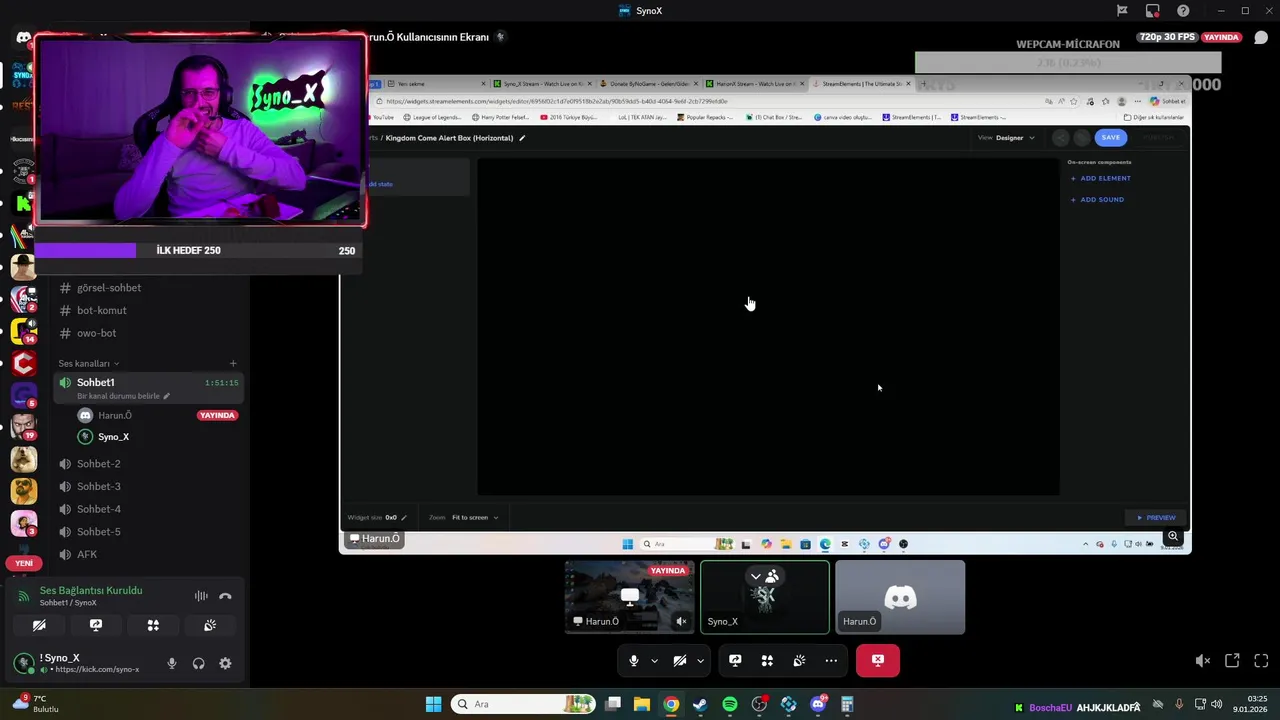Select Harun.Ö live stream thumbnail

629,597
